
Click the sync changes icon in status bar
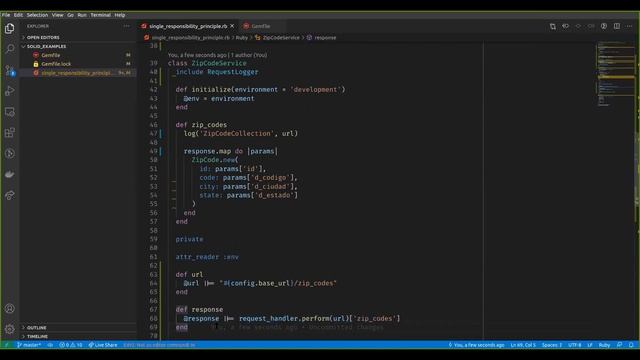tap(50, 345)
